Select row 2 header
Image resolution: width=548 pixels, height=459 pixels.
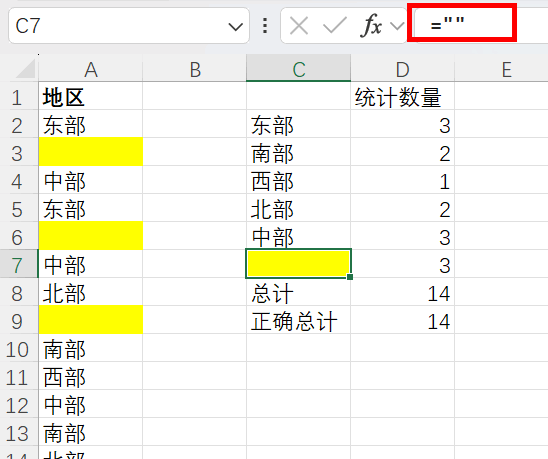pos(19,124)
